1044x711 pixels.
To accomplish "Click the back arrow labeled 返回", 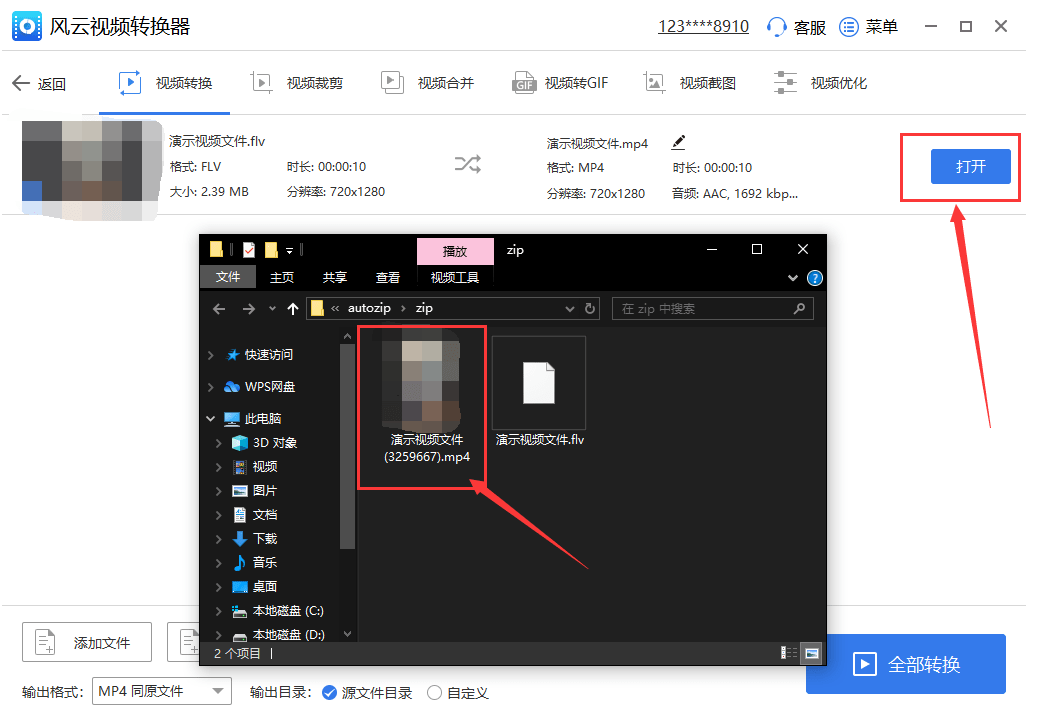I will click(x=39, y=84).
